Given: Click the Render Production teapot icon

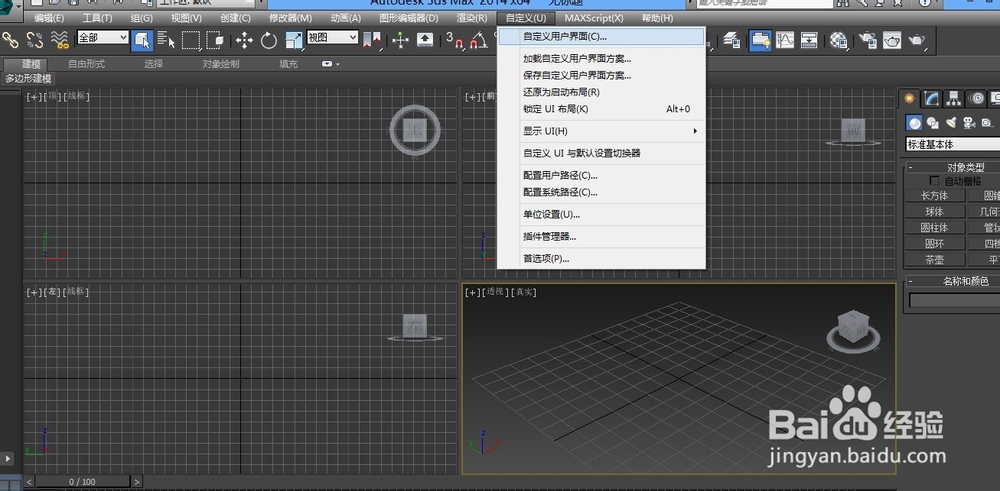Looking at the screenshot, I should [916, 40].
